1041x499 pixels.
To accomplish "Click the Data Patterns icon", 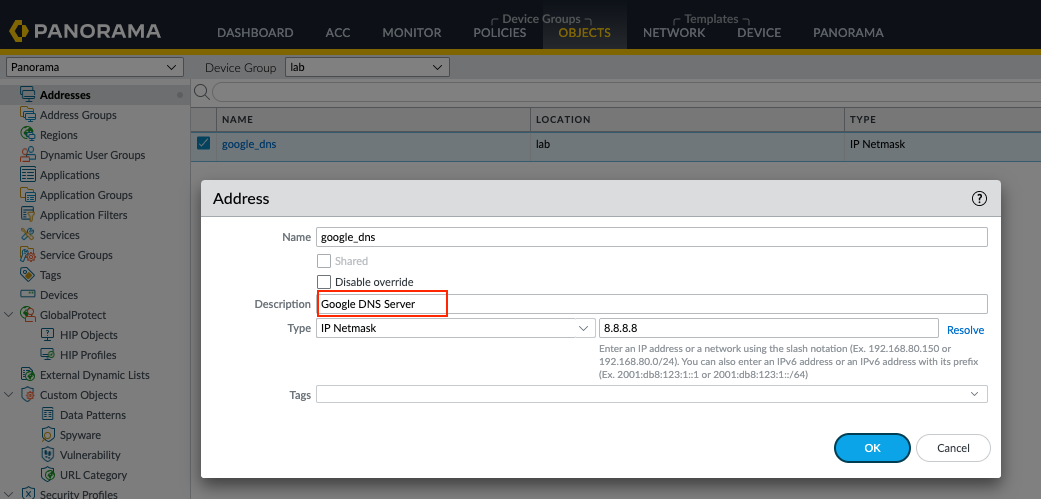I will (x=48, y=414).
